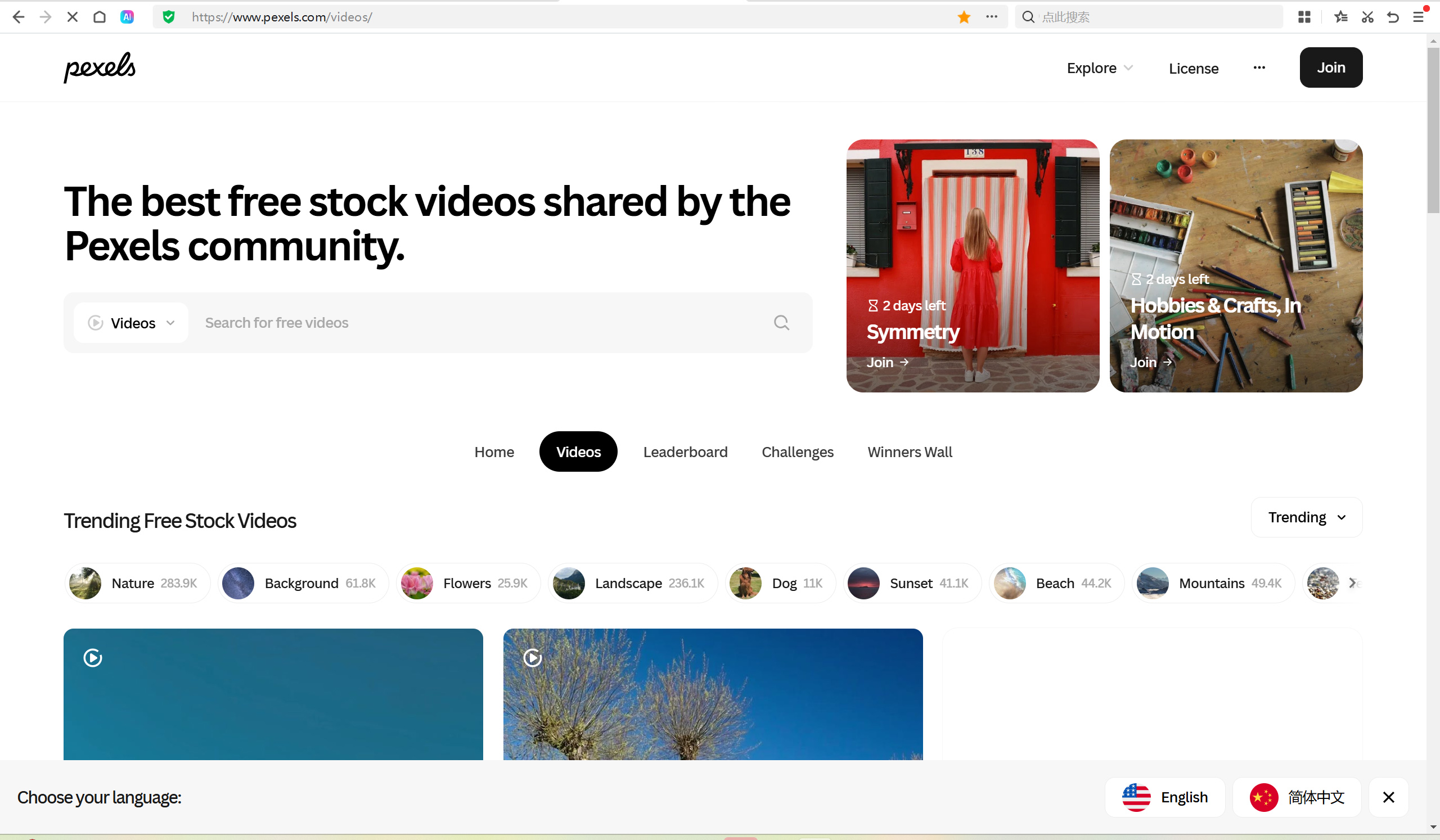Image resolution: width=1440 pixels, height=840 pixels.
Task: Open the browser extensions grid icon
Action: tap(1303, 17)
